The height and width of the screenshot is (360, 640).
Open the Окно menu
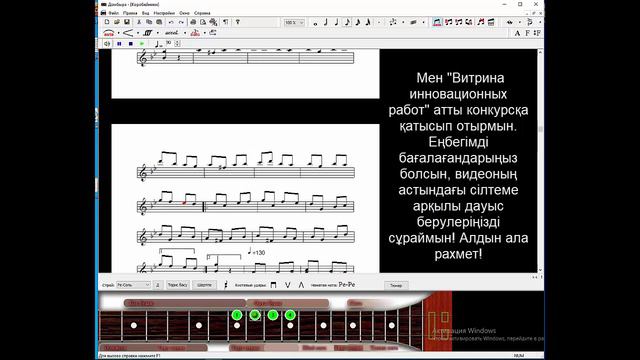(184, 13)
